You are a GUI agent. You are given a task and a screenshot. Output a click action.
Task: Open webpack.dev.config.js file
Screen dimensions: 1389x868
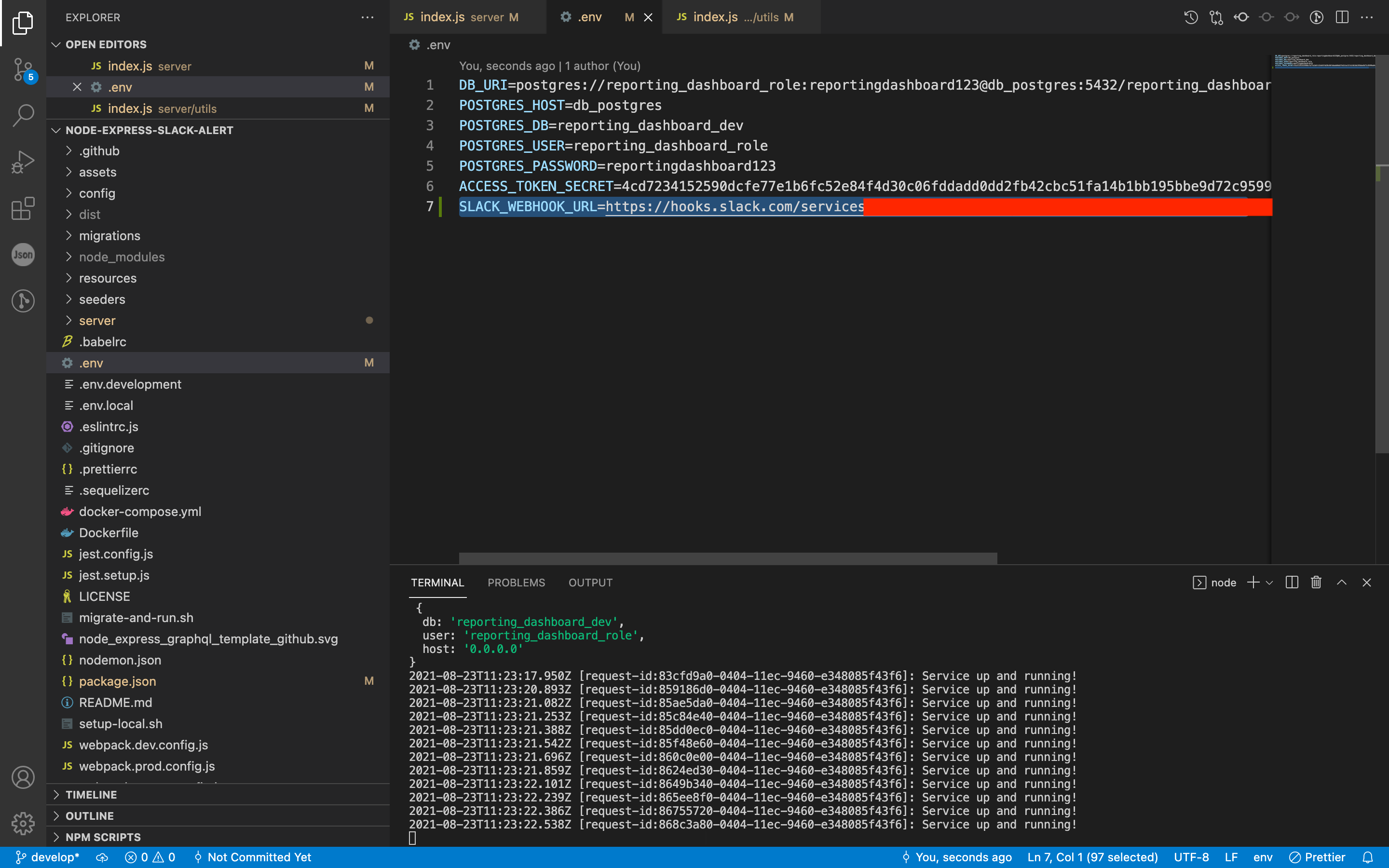pos(218,745)
